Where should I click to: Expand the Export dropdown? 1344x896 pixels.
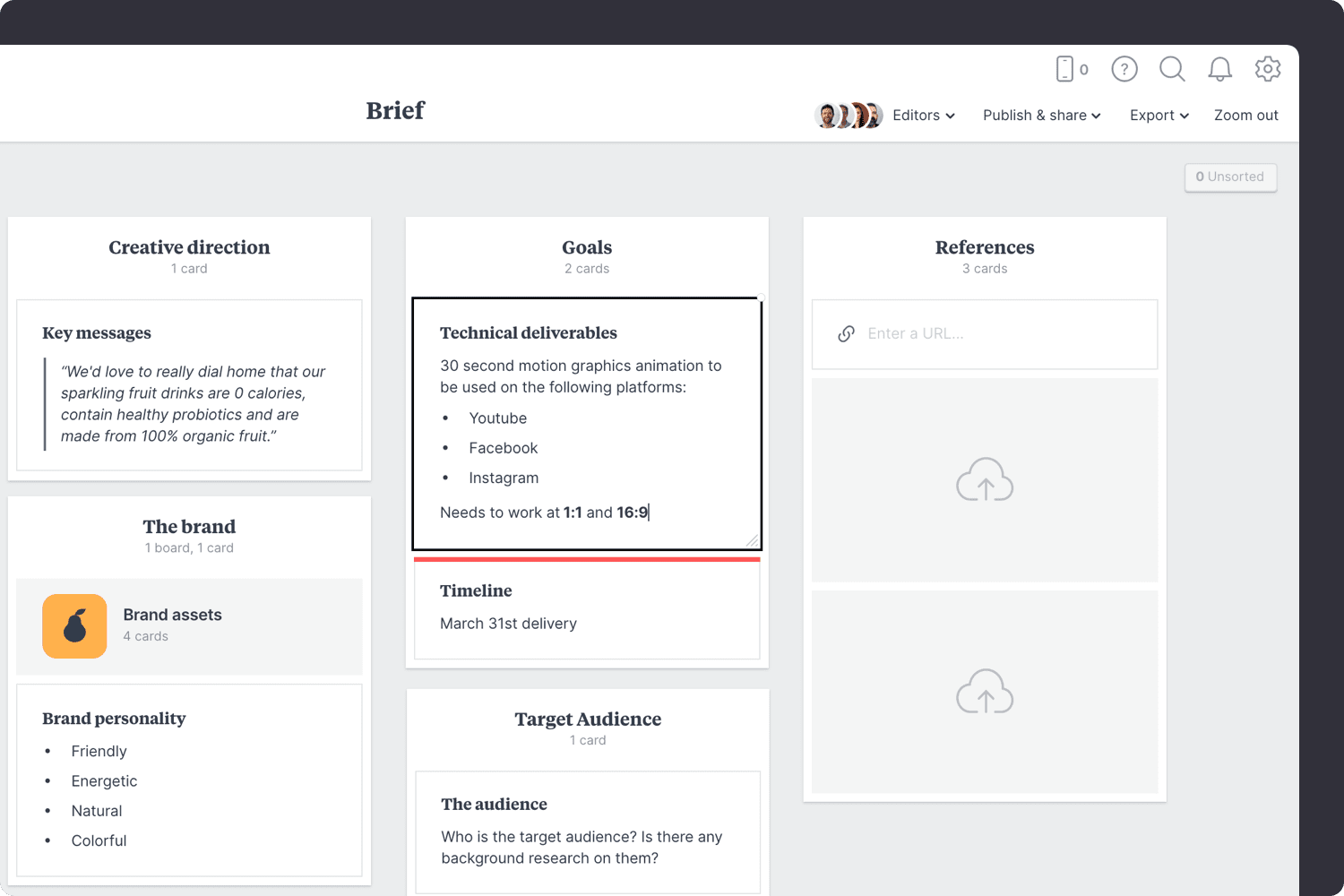1159,115
